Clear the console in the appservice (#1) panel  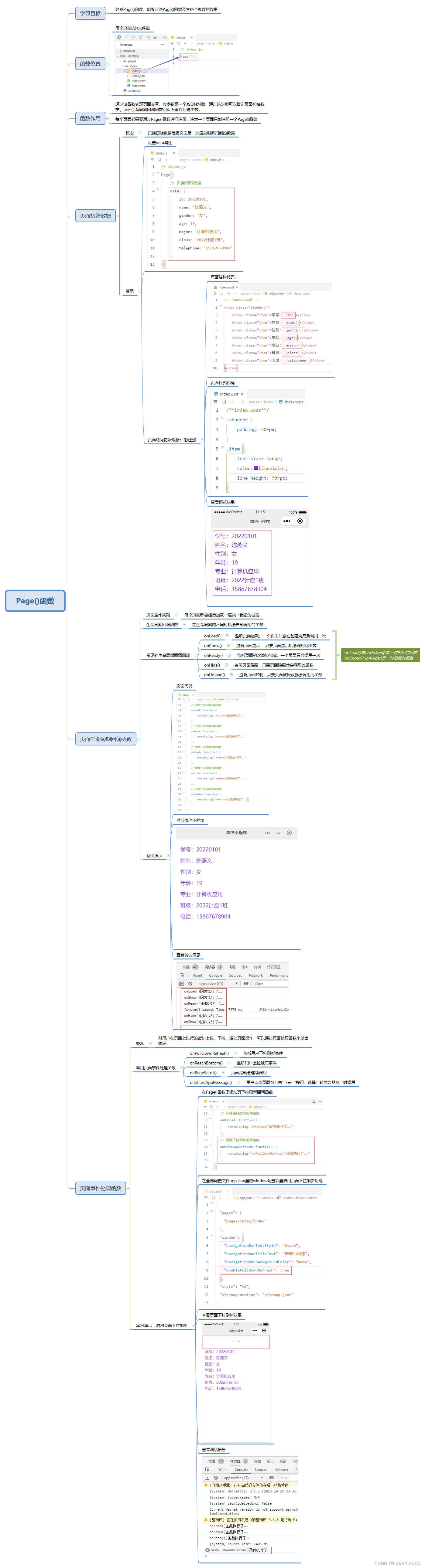(x=190, y=984)
